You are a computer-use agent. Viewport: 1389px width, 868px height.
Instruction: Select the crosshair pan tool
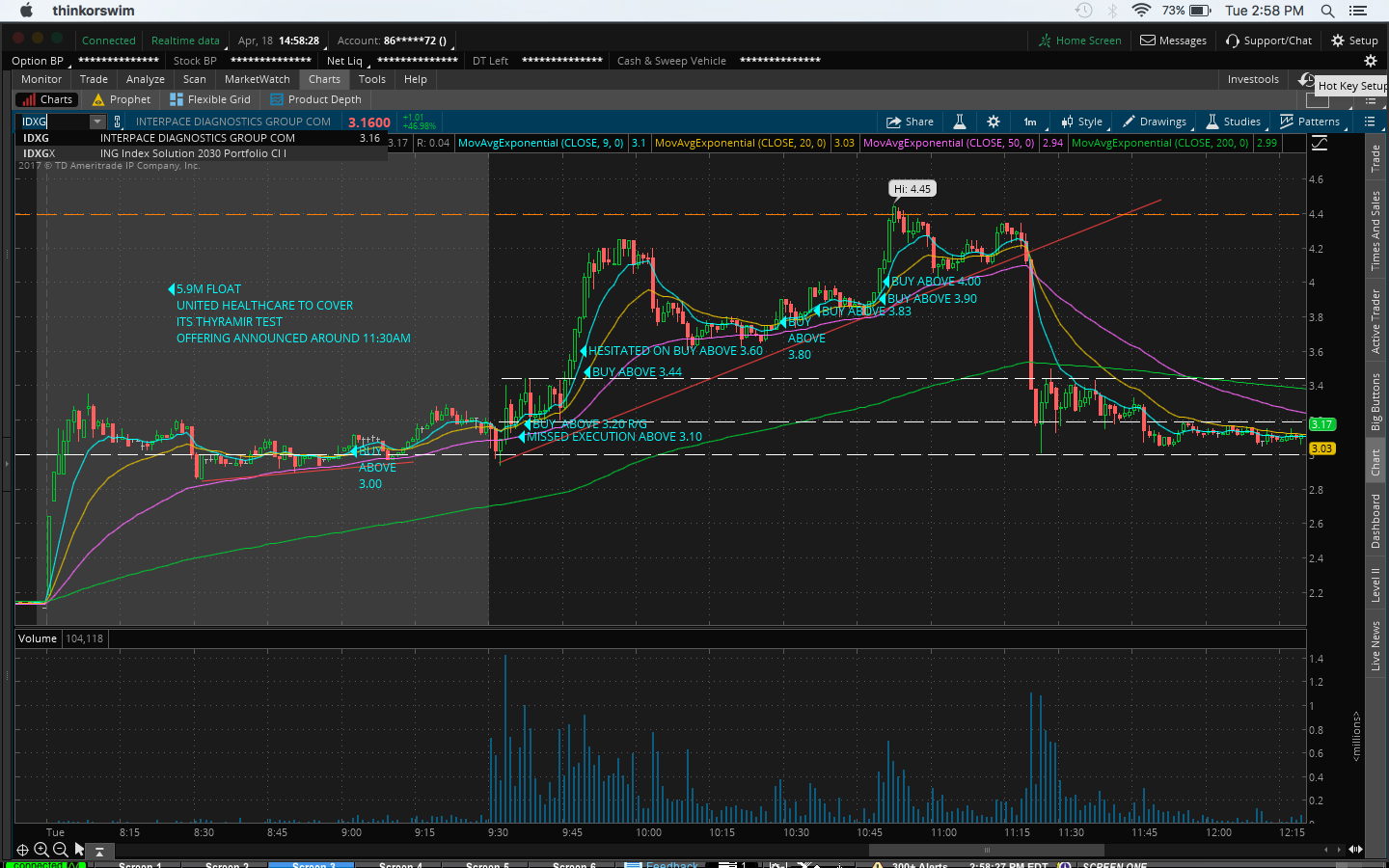tap(22, 850)
